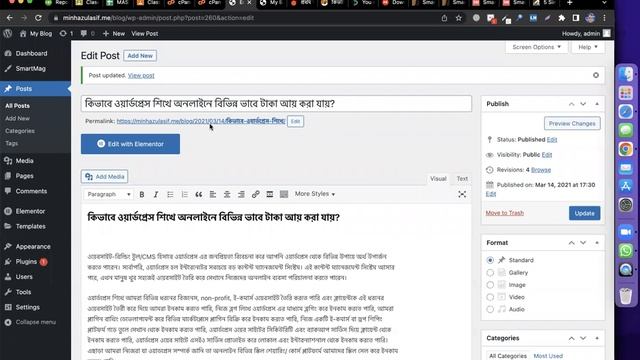Viewport: 640px width, 360px height.
Task: Click the browser address bar
Action: [245, 18]
